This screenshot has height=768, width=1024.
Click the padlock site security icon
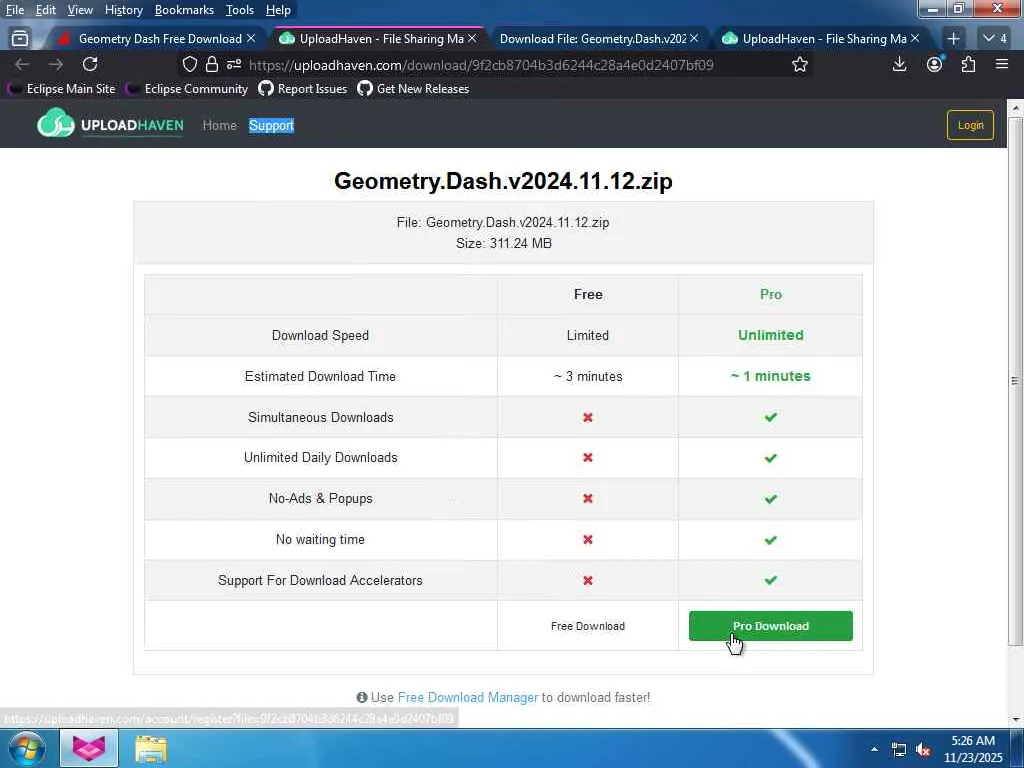pyautogui.click(x=212, y=64)
